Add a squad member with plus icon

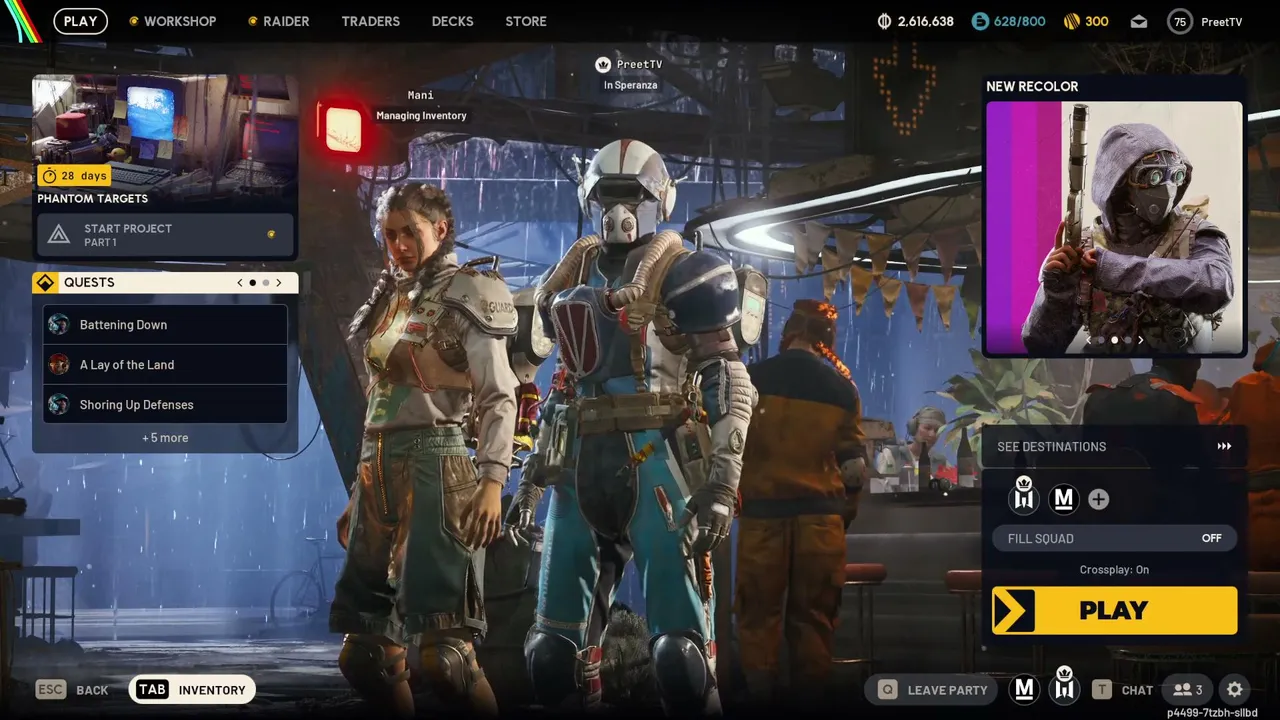[1098, 499]
